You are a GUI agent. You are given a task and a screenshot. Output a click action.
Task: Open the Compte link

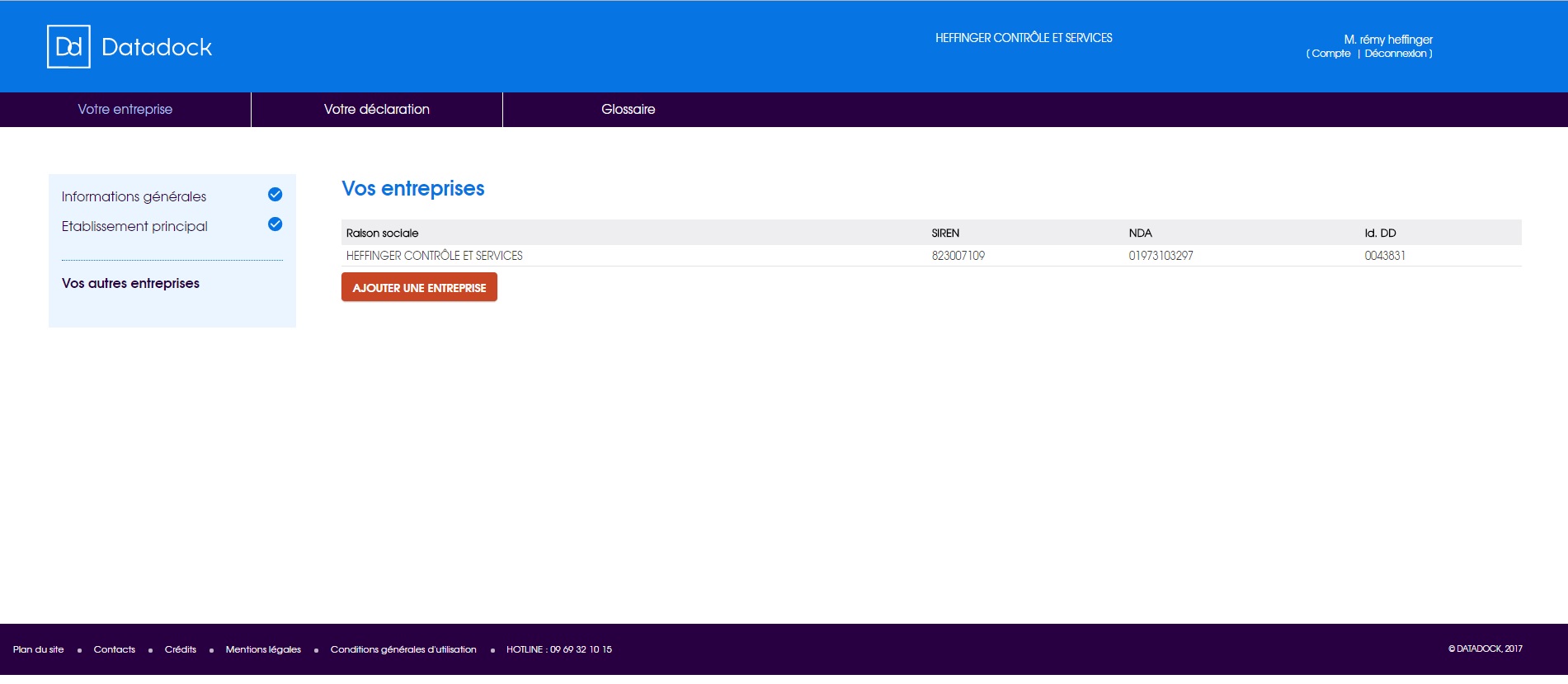(x=1331, y=54)
